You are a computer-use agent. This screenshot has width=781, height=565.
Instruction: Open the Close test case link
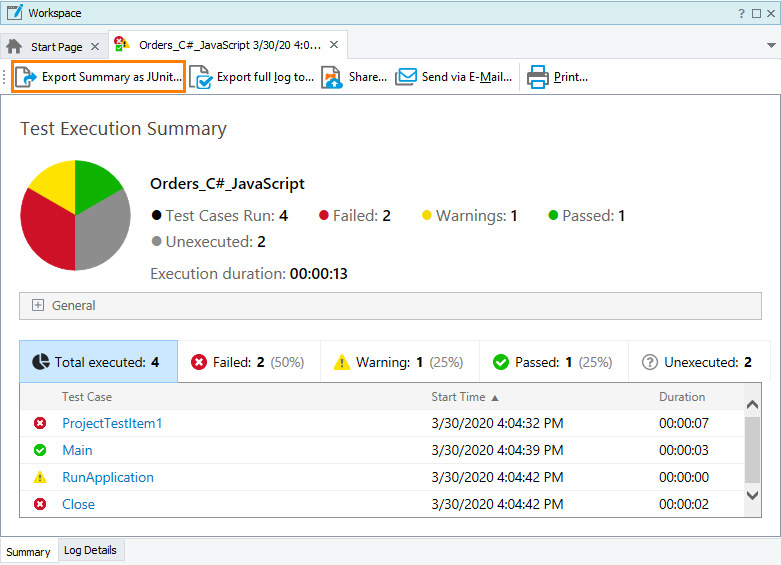click(x=79, y=504)
